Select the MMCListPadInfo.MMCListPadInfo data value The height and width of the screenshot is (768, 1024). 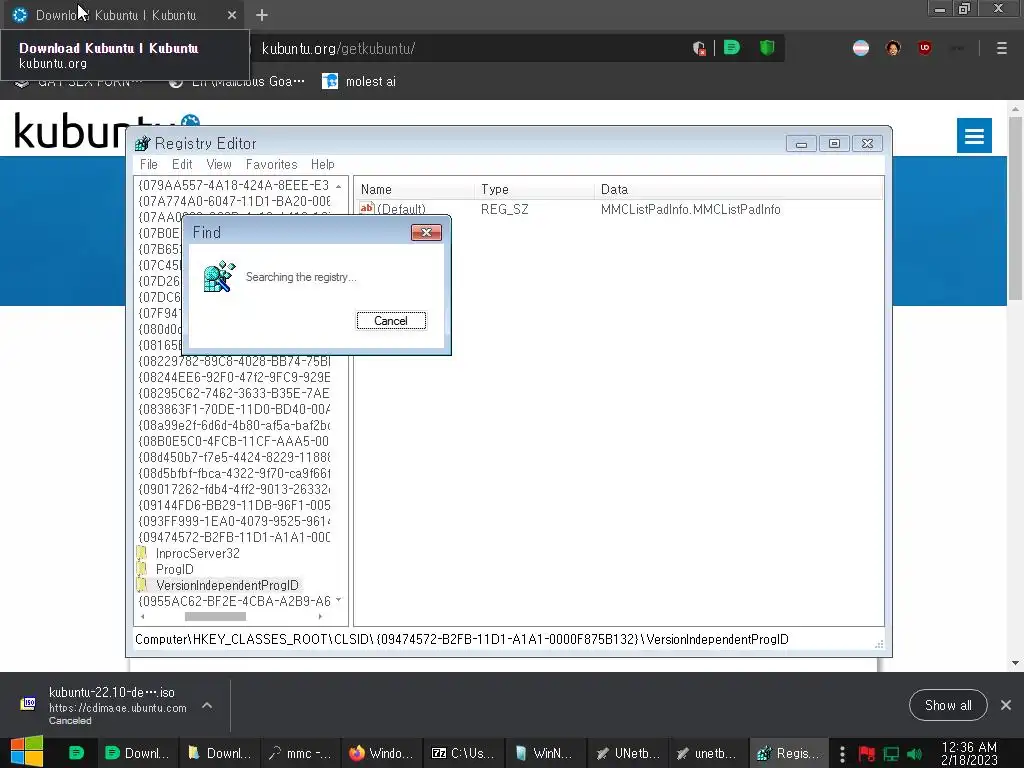[690, 210]
